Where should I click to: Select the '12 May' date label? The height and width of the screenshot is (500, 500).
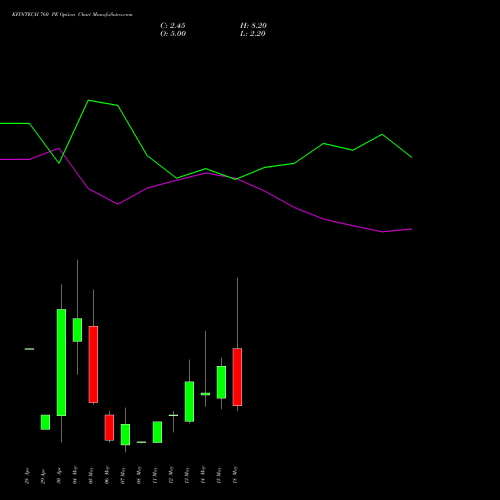171,475
